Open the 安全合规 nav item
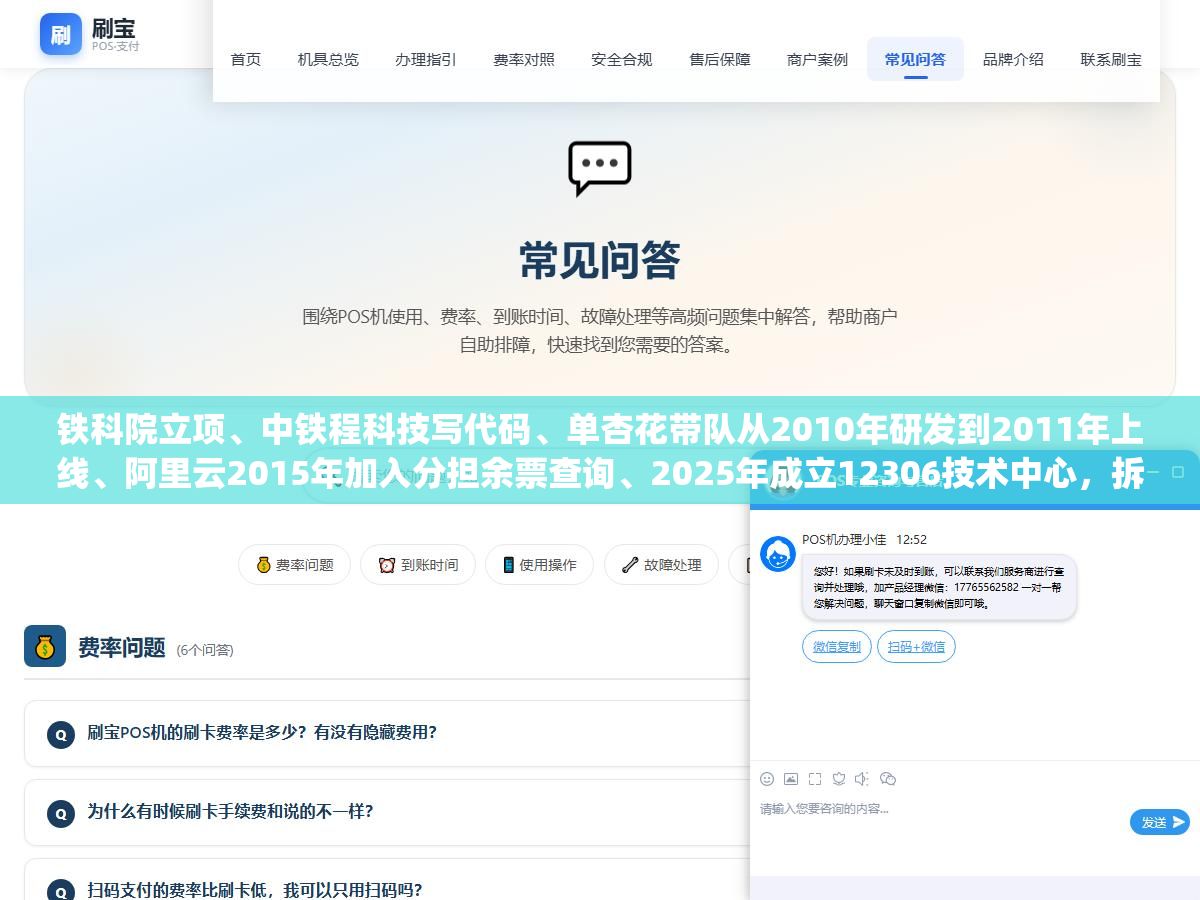Viewport: 1200px width, 900px height. [x=622, y=59]
